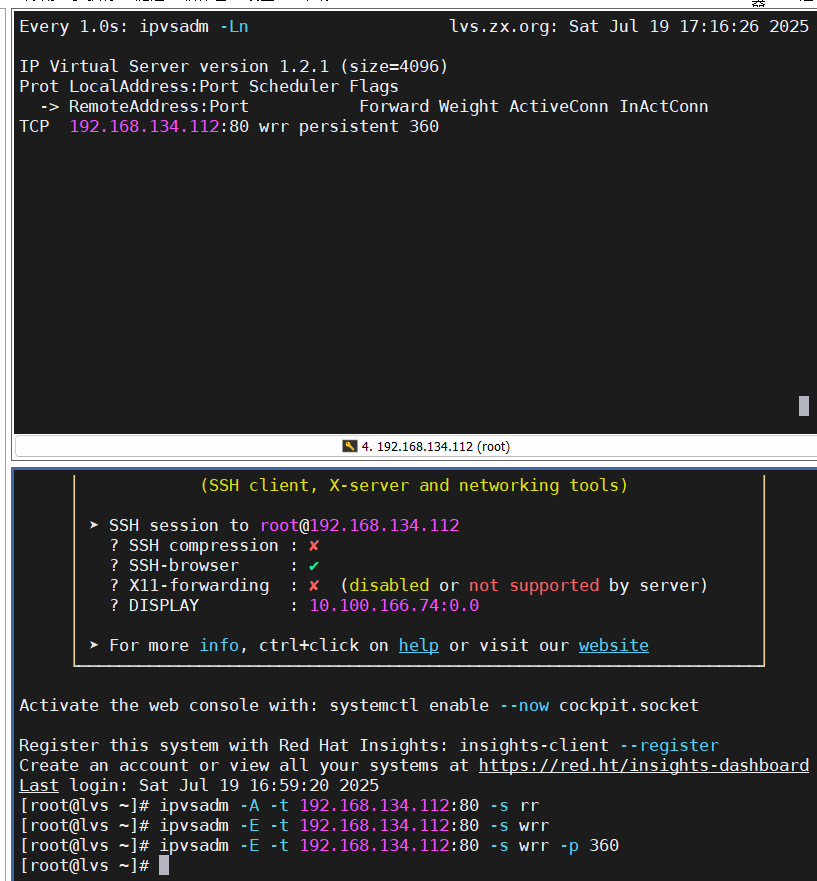Click the 'X11-forwarding' label

coord(199,585)
